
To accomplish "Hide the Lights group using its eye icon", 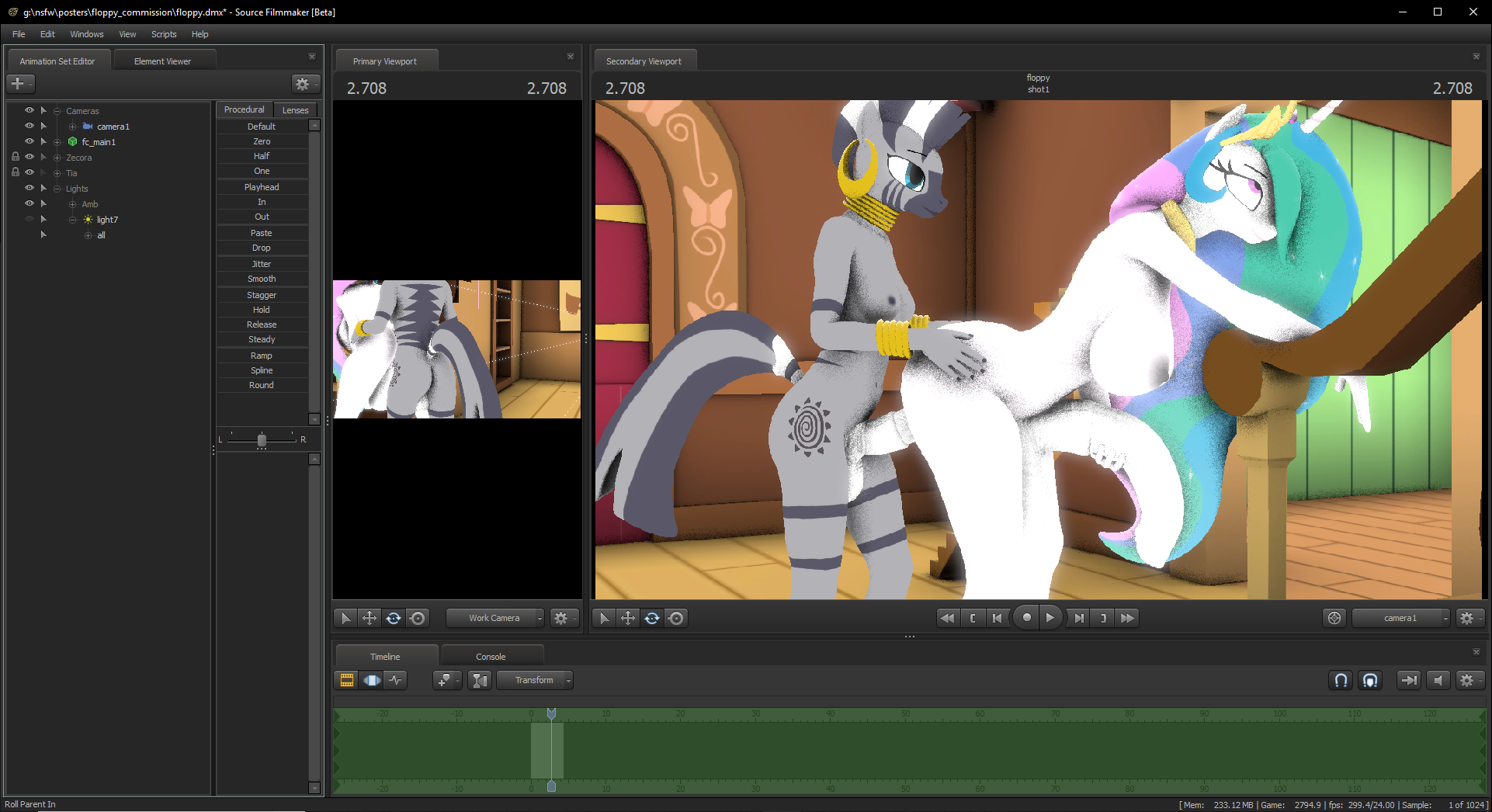I will click(29, 188).
